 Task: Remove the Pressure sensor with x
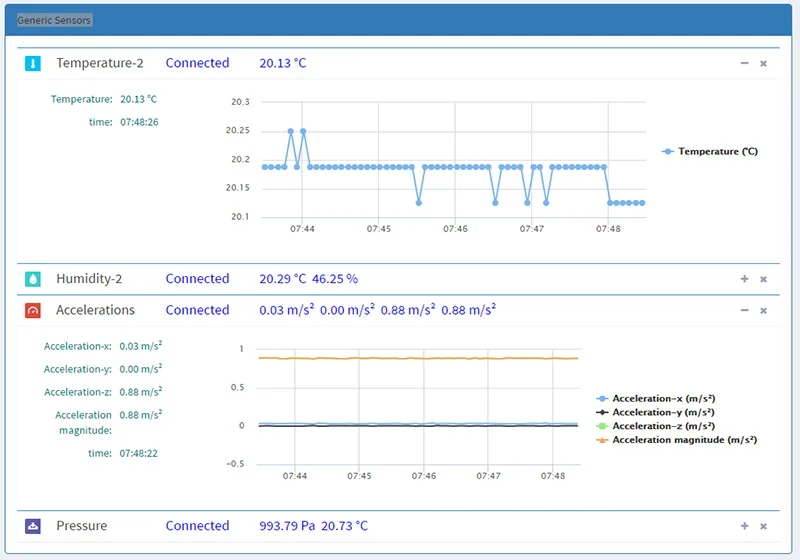pyautogui.click(x=763, y=526)
